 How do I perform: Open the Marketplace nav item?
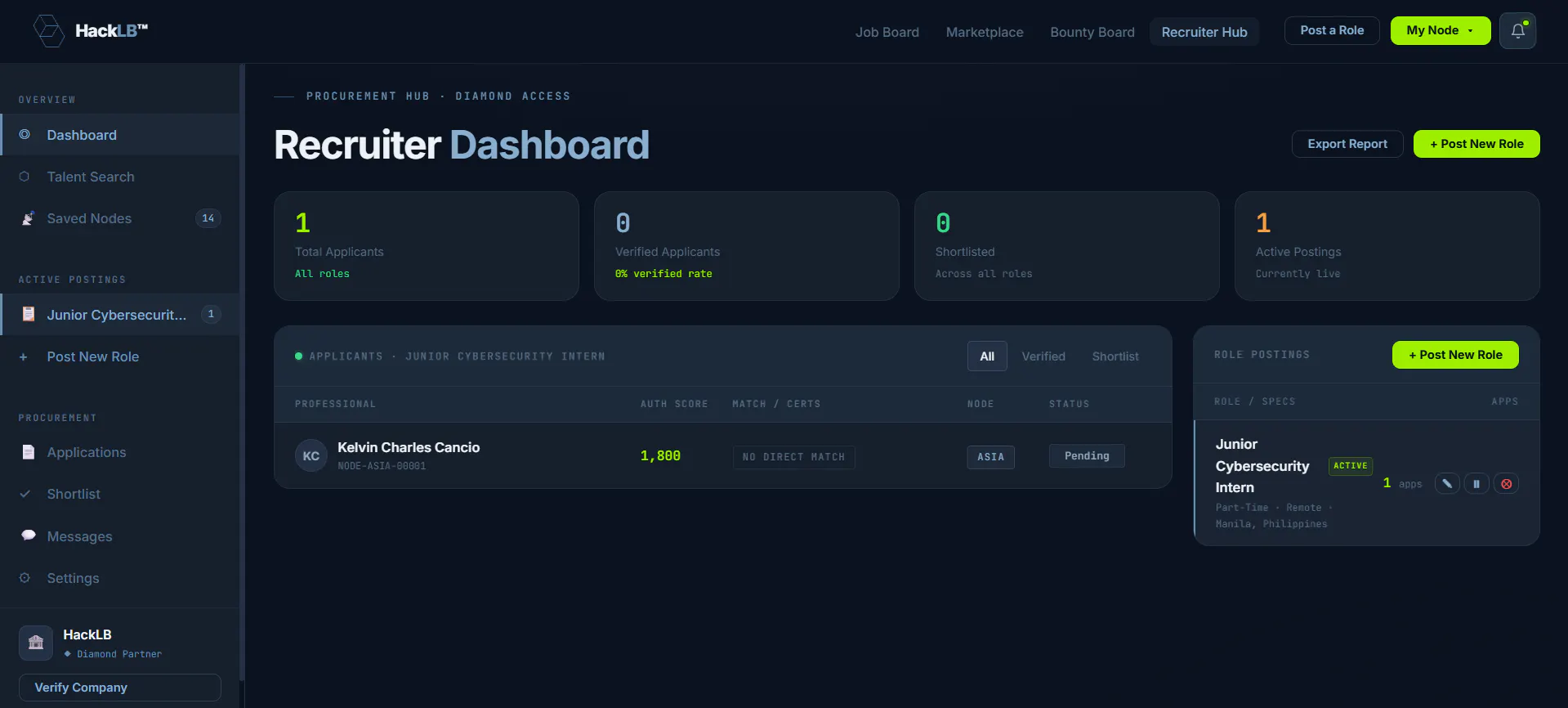984,32
